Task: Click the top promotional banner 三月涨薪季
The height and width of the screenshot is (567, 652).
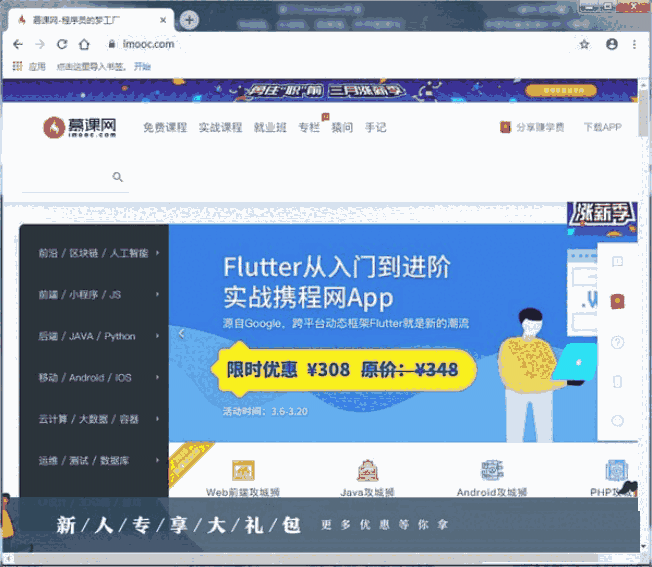Action: tap(320, 90)
